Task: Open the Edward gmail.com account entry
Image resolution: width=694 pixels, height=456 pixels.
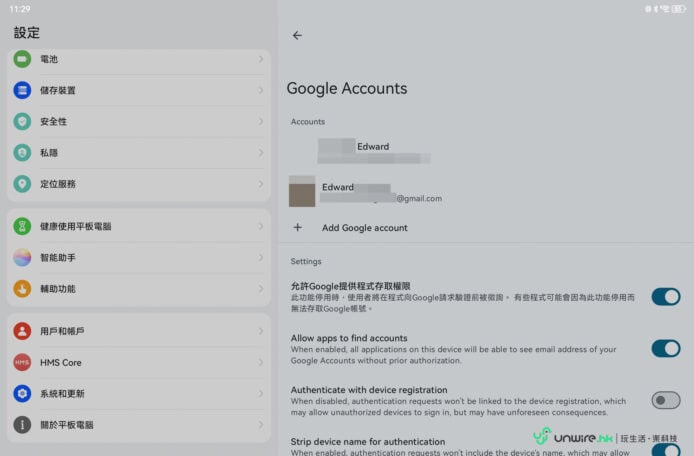Action: pos(380,192)
